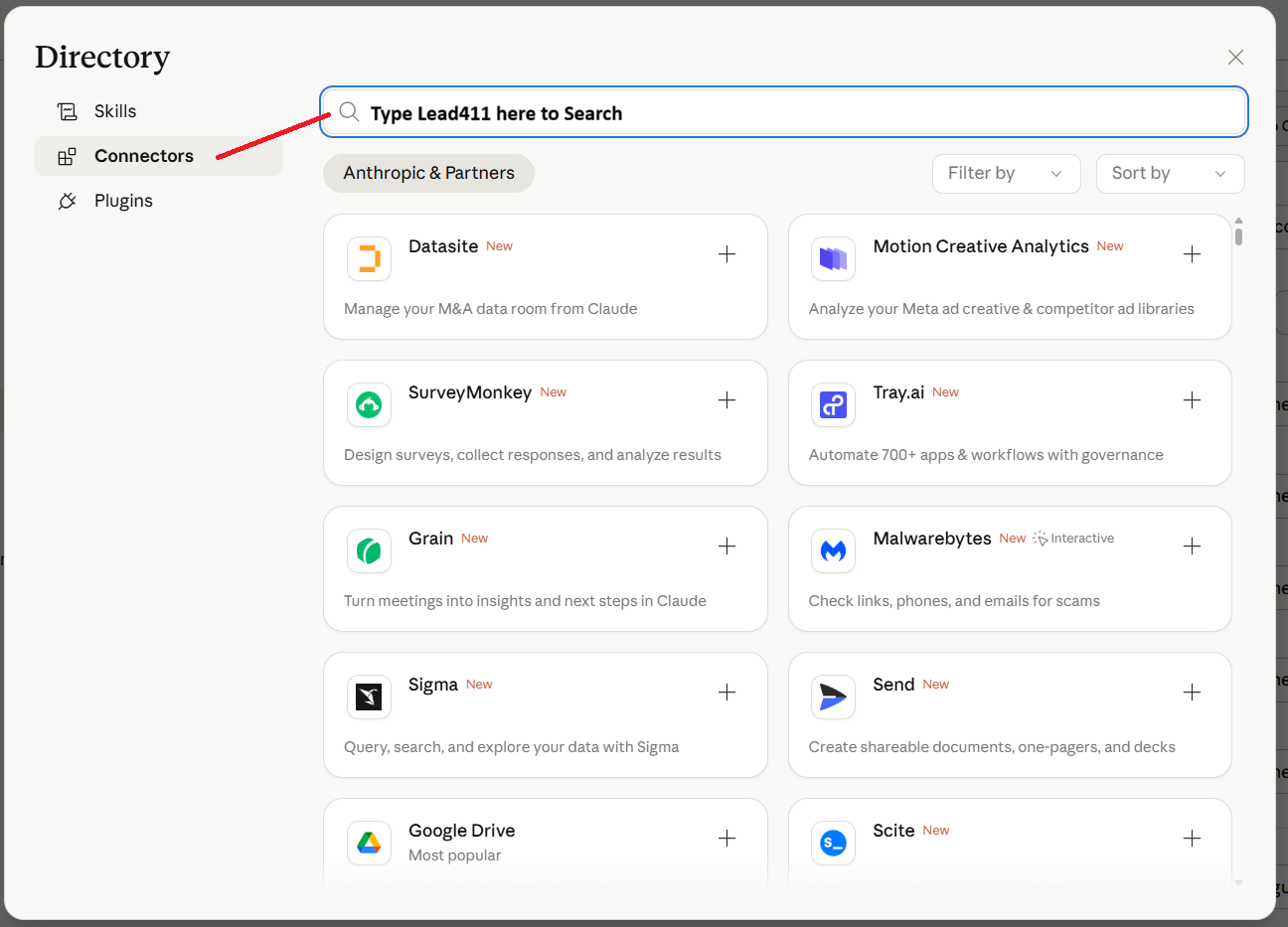Add the Datasite connector with plus icon
The height and width of the screenshot is (927, 1288).
tap(727, 254)
